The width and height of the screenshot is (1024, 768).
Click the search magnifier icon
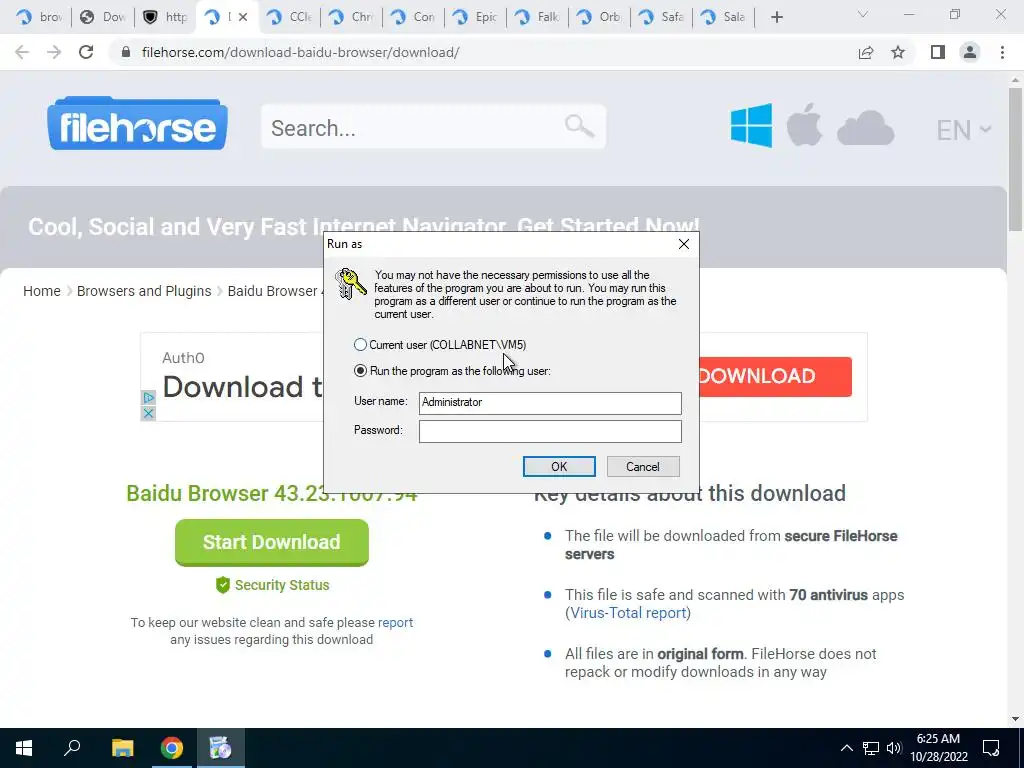(x=579, y=126)
